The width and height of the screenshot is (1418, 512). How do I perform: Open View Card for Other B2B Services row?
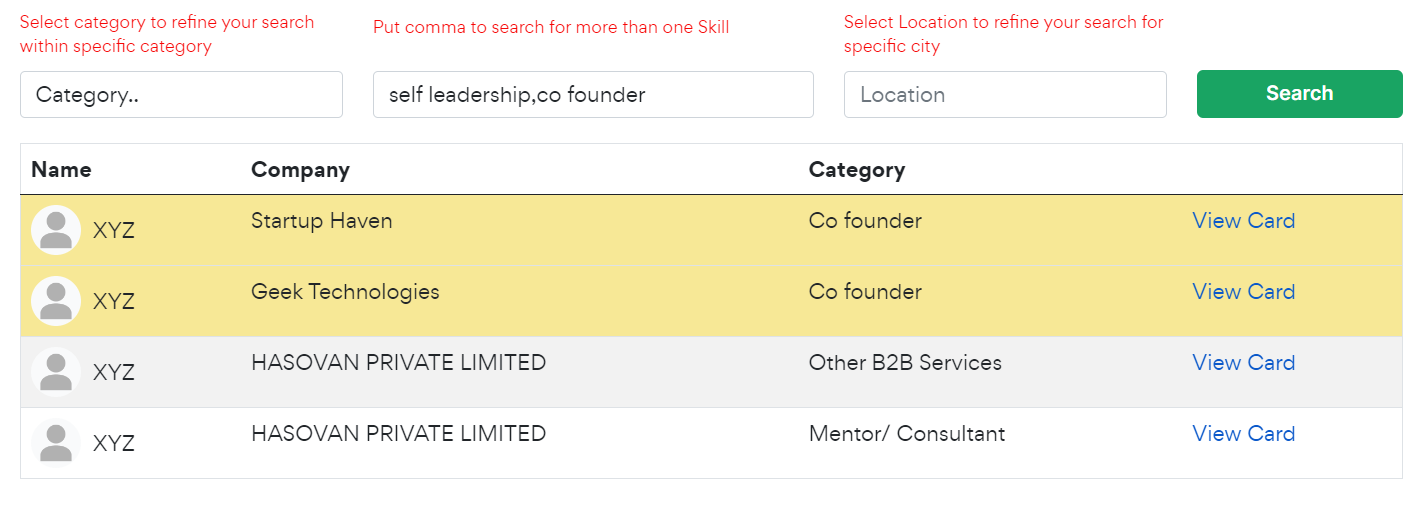click(x=1243, y=363)
